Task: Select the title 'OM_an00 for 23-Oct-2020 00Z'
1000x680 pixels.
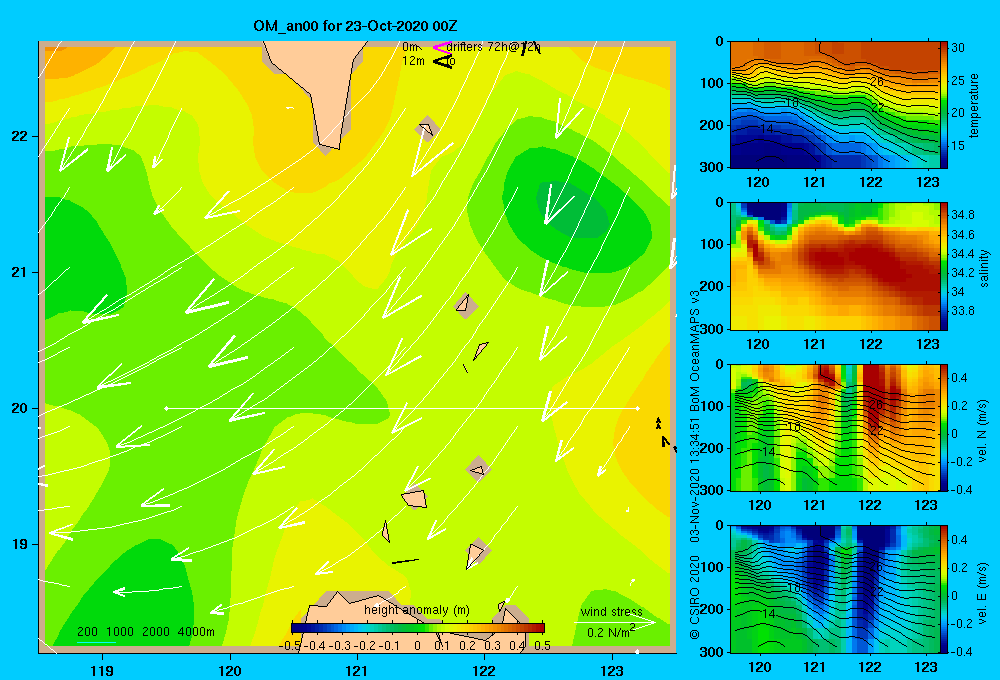Action: coord(355,26)
